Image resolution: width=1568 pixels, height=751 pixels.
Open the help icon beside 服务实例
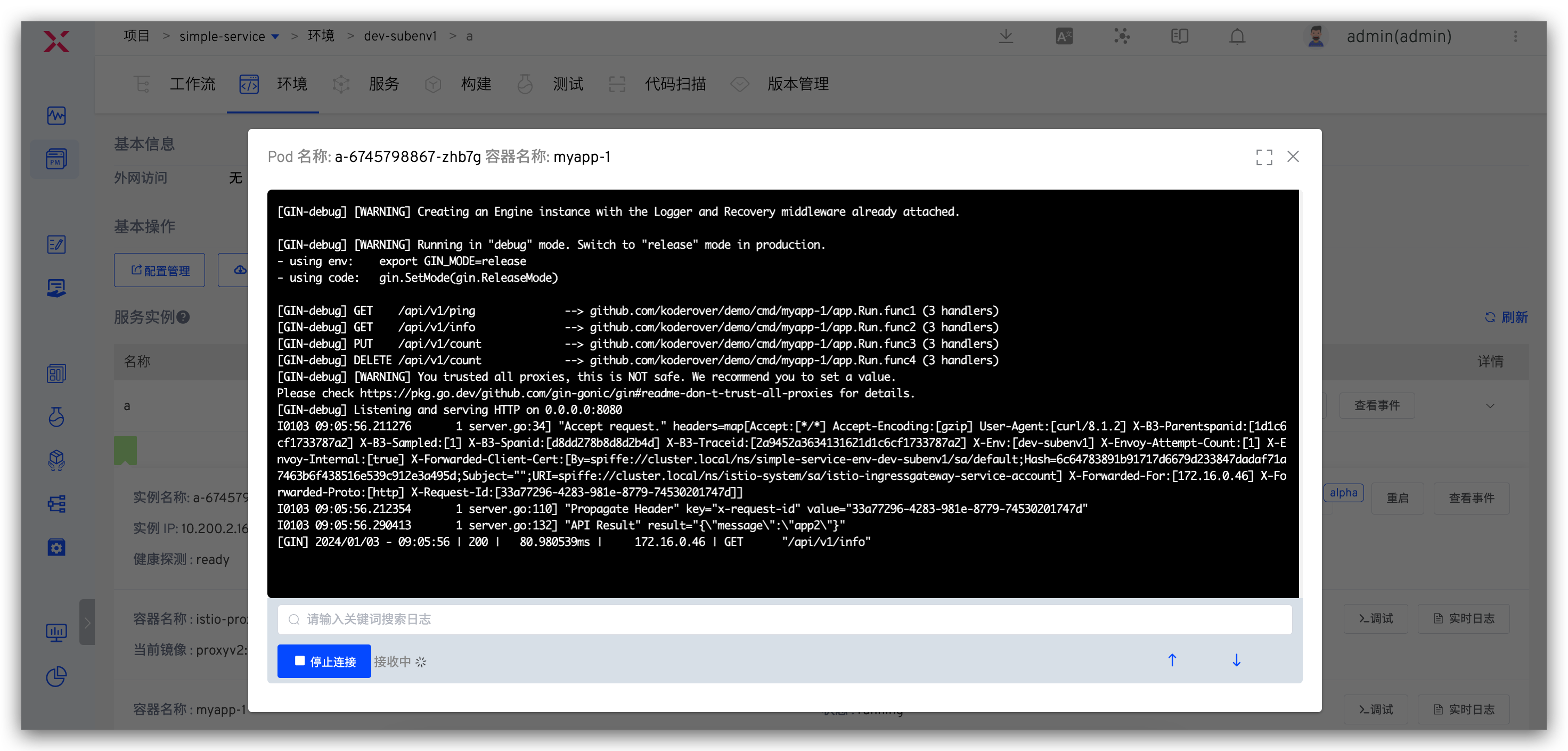pyautogui.click(x=183, y=317)
